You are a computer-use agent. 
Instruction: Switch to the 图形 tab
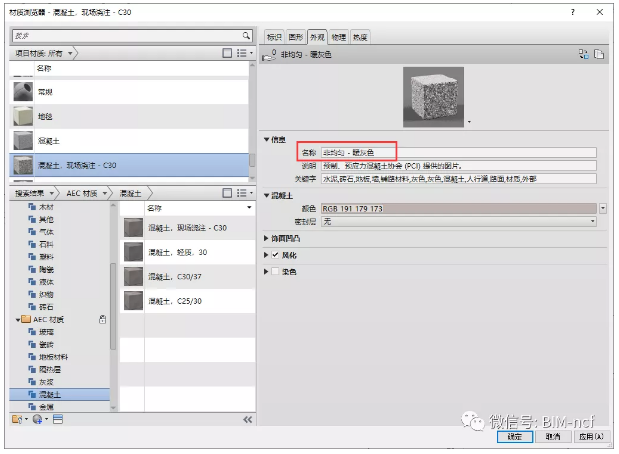pyautogui.click(x=295, y=37)
